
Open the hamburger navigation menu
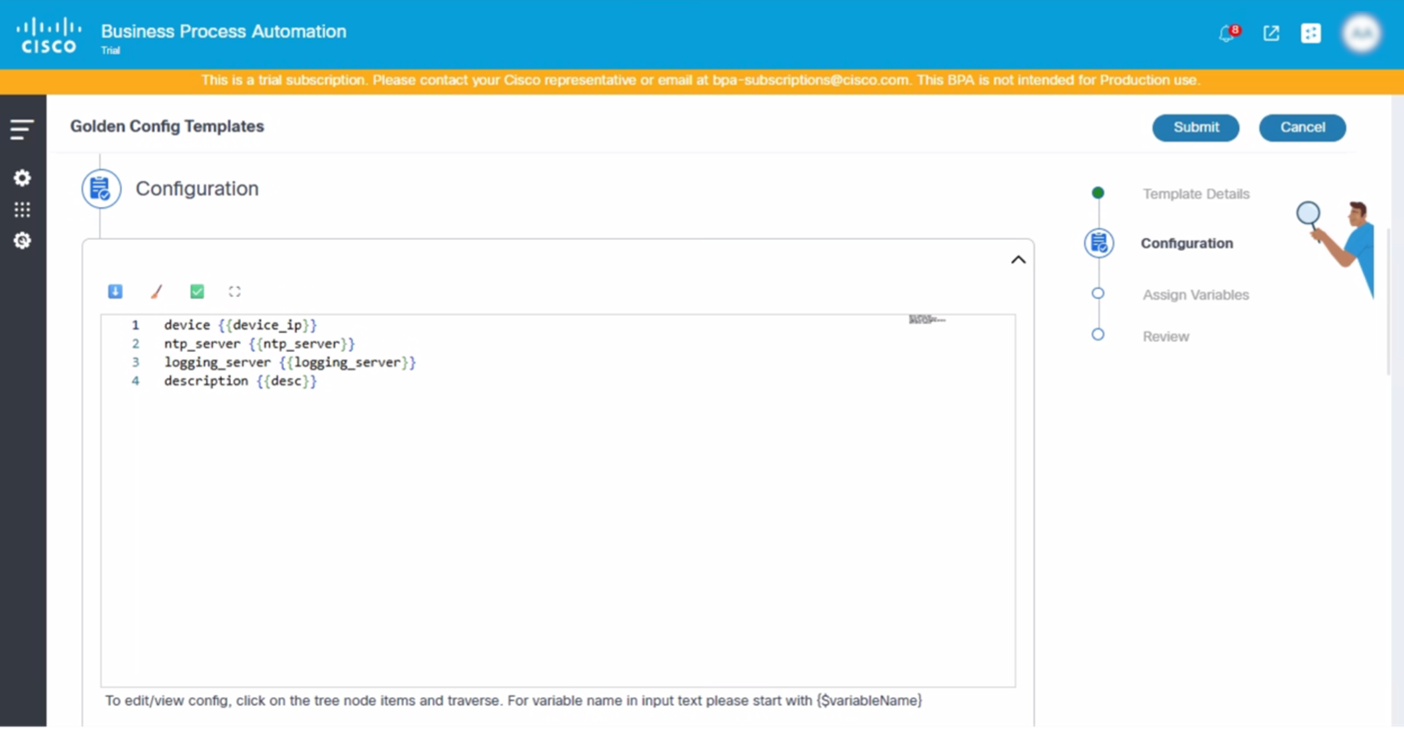coord(22,129)
